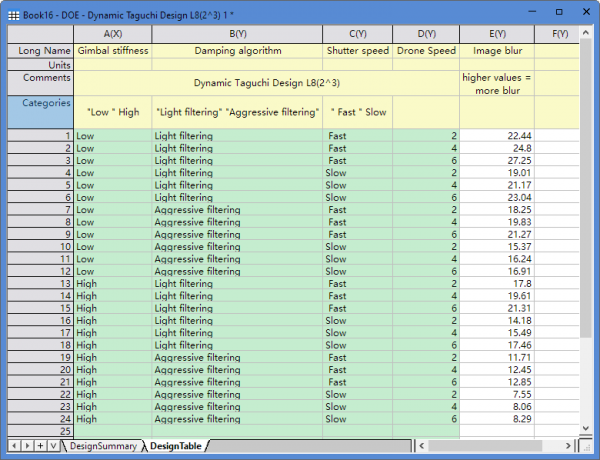The width and height of the screenshot is (600, 460).
Task: Select column C(Y) header
Action: coord(358,34)
